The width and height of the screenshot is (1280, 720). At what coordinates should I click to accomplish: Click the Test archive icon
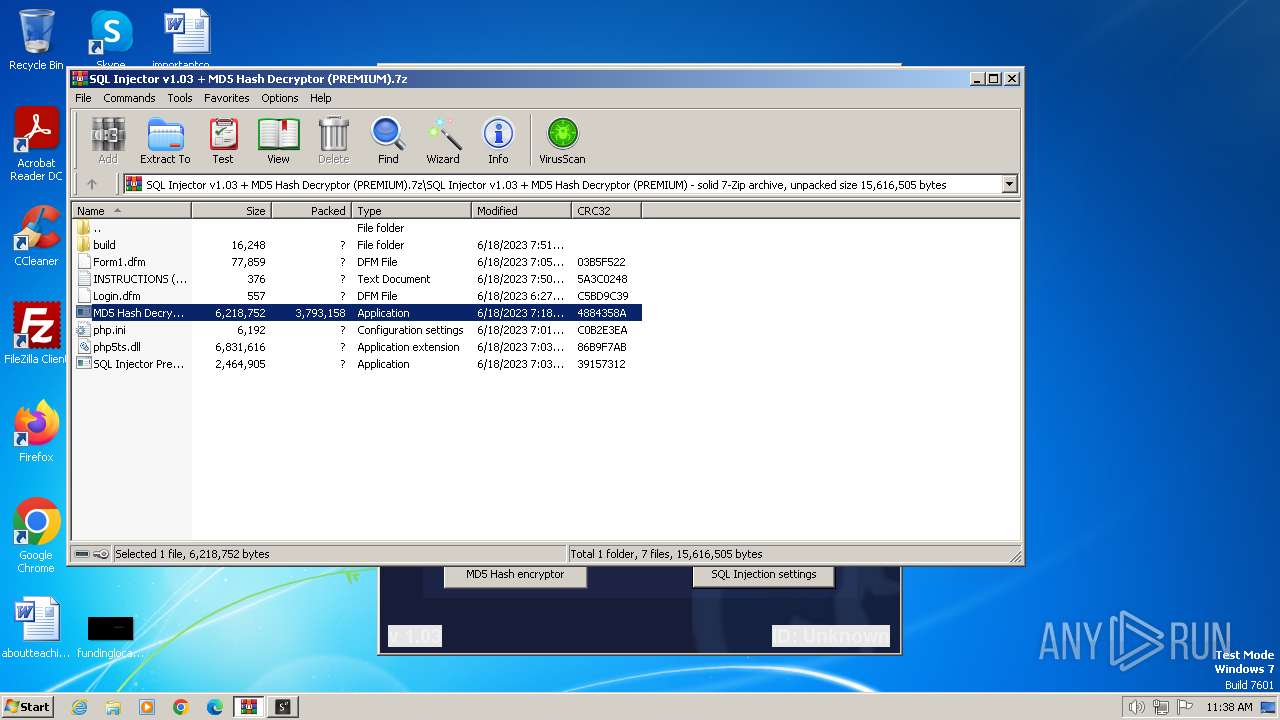coord(223,141)
